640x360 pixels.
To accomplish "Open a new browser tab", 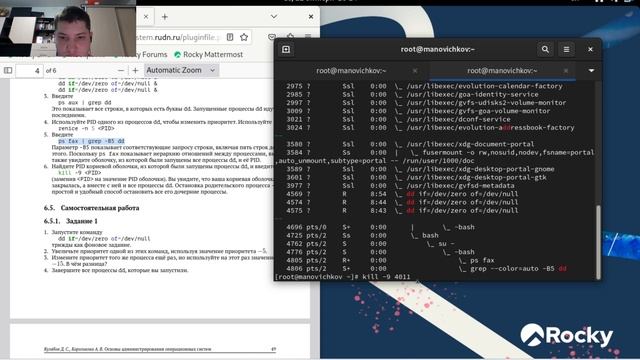I will click(164, 17).
